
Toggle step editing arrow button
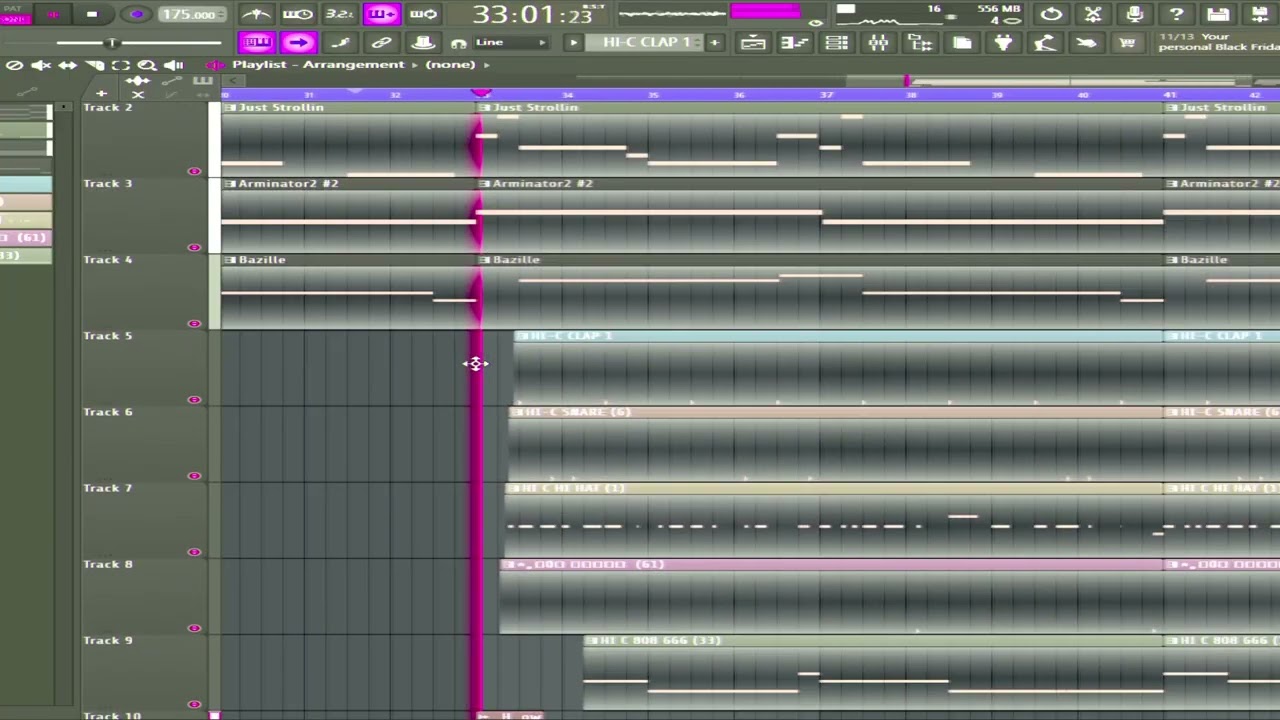tap(298, 42)
